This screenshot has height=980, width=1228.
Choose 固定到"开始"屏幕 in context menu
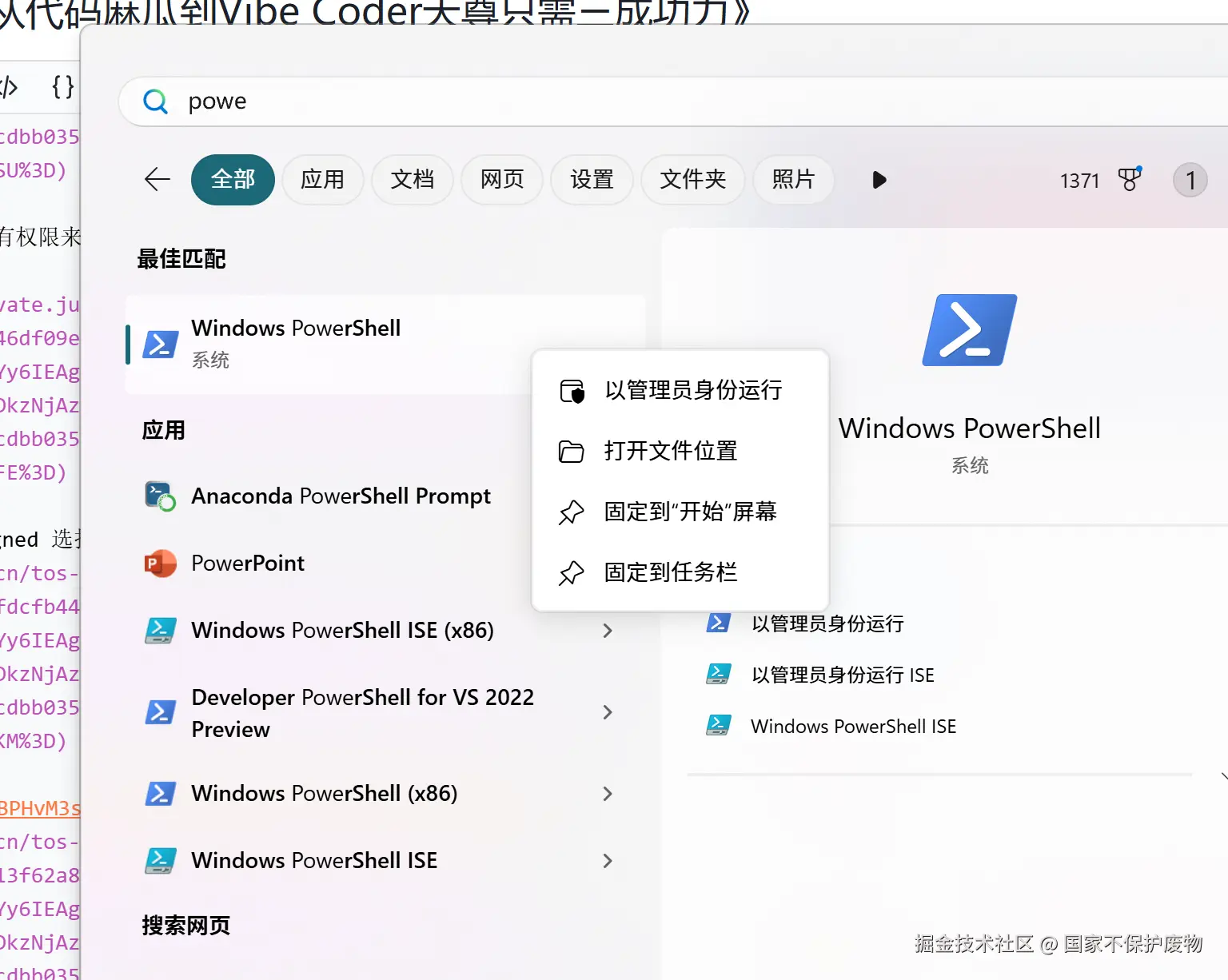click(680, 512)
